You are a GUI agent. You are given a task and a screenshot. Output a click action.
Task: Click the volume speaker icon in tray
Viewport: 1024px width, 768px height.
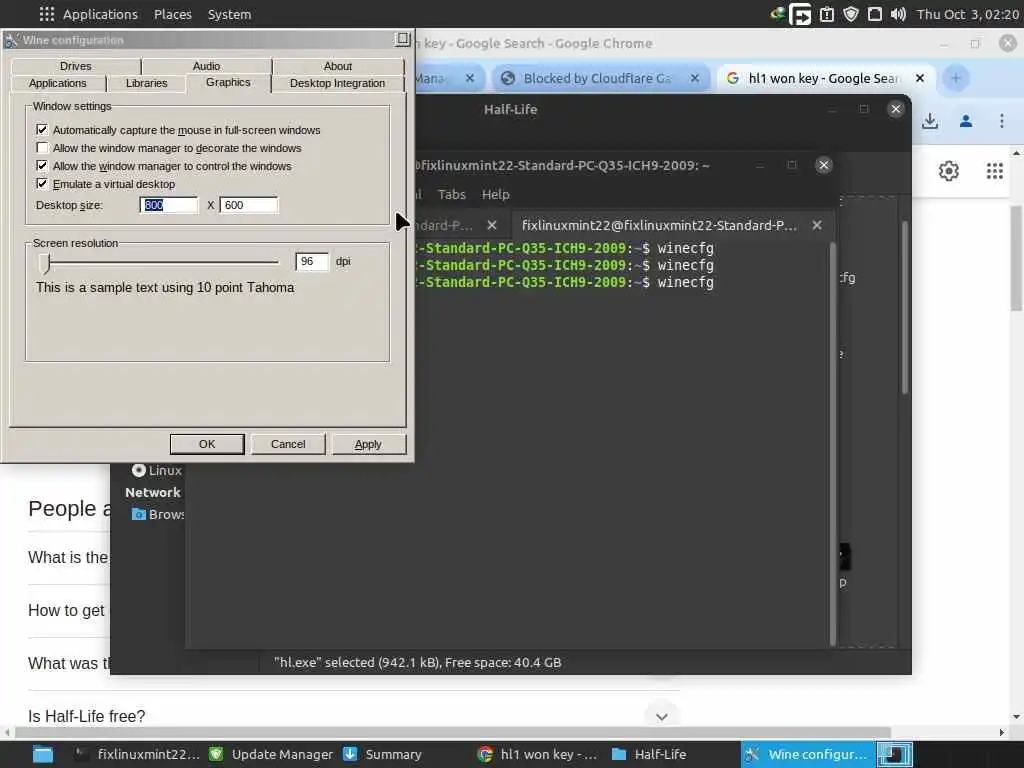pos(898,14)
